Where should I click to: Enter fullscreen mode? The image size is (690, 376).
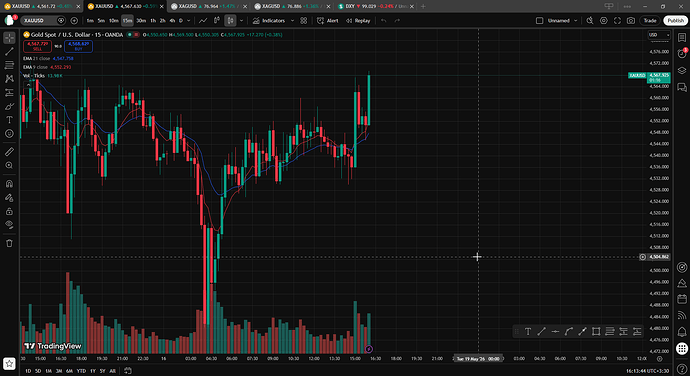[617, 21]
